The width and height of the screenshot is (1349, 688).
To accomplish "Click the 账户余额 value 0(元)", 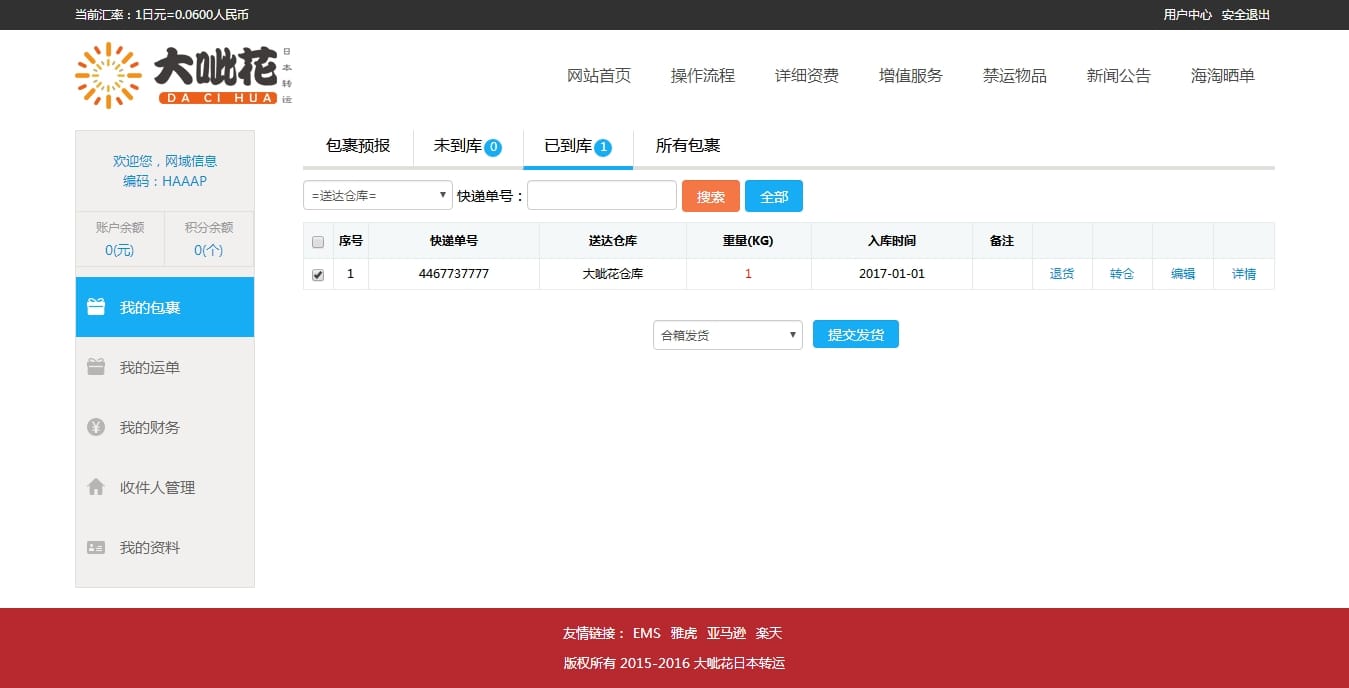I will click(120, 250).
